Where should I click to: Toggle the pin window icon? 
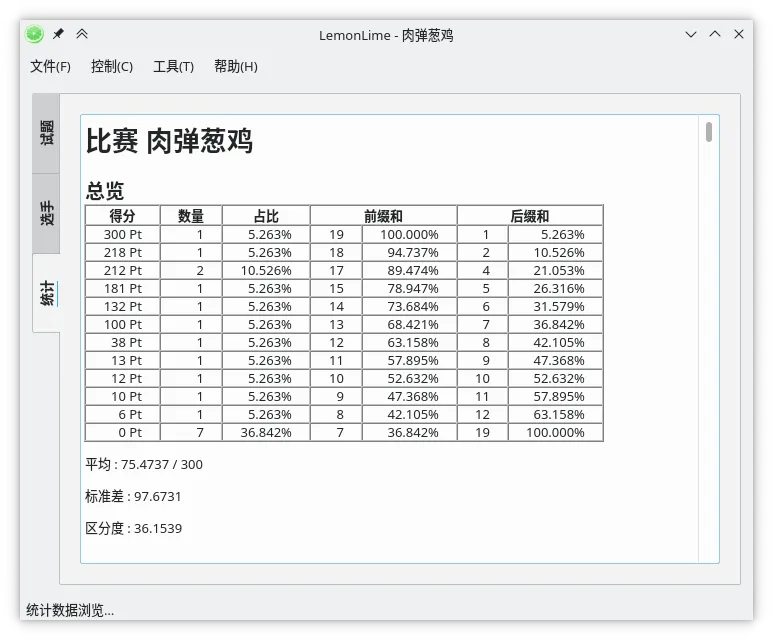[58, 34]
